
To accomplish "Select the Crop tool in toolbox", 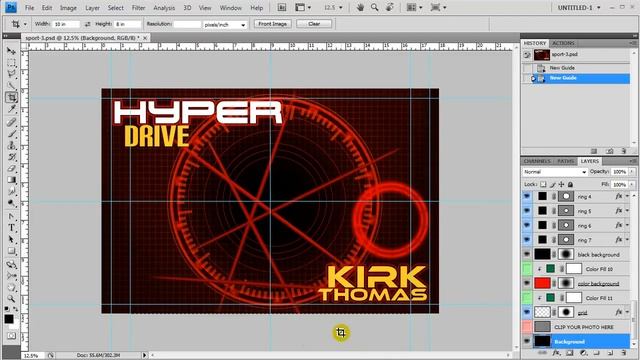I will [x=11, y=97].
